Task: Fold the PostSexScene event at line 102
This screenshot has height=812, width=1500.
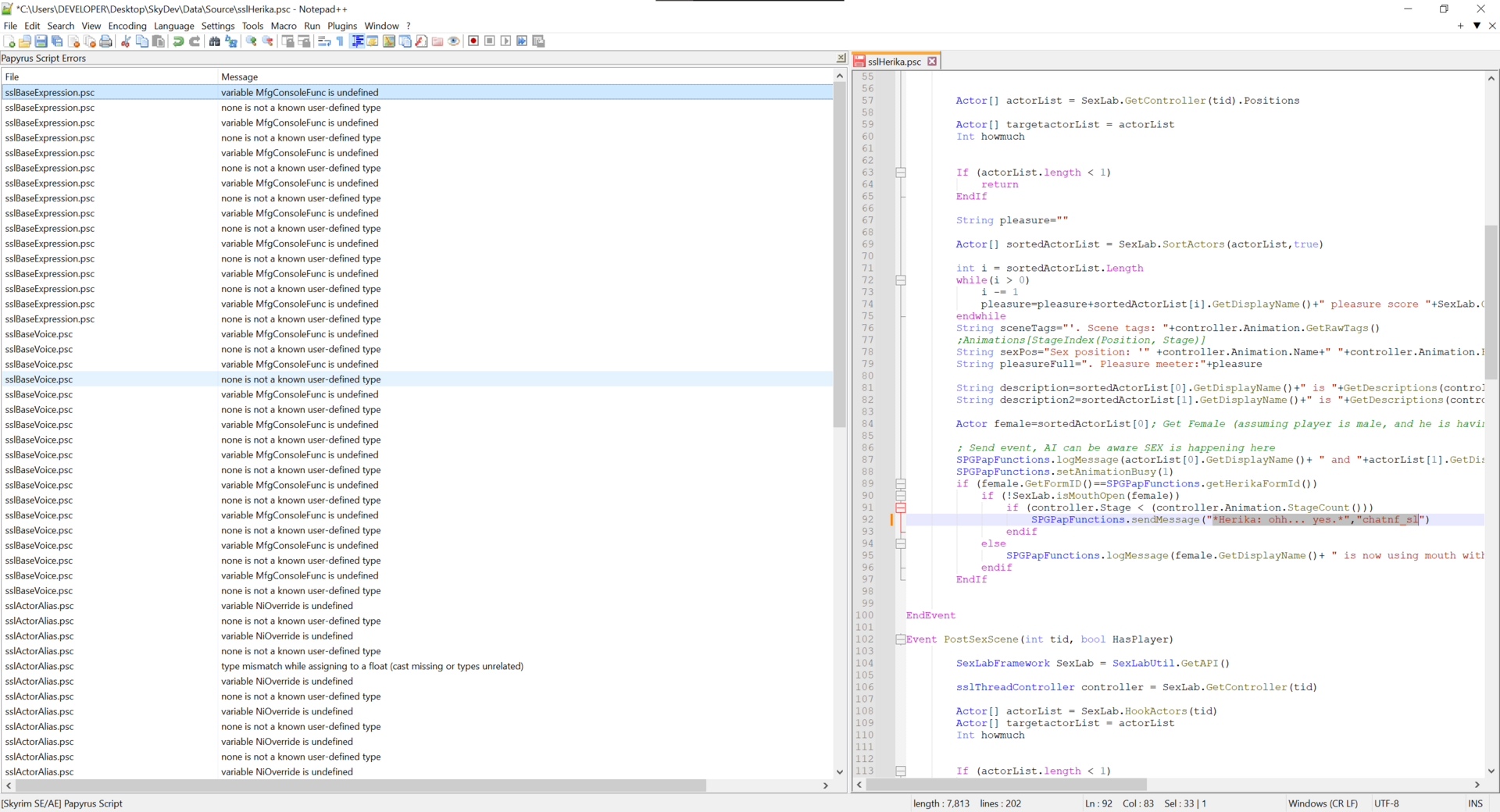Action: point(900,639)
